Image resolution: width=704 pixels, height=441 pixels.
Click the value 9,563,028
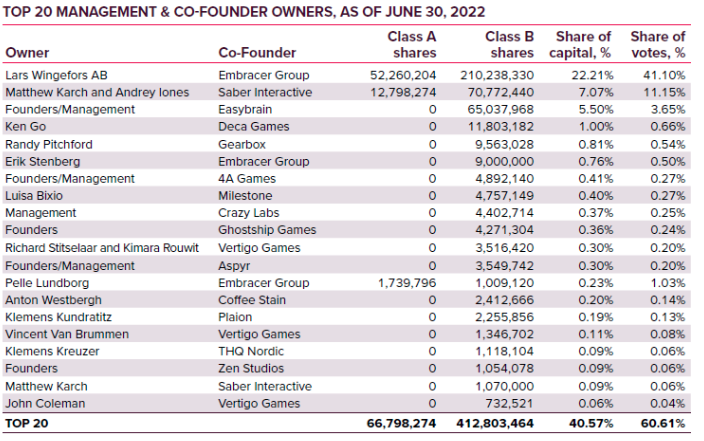coord(504,145)
